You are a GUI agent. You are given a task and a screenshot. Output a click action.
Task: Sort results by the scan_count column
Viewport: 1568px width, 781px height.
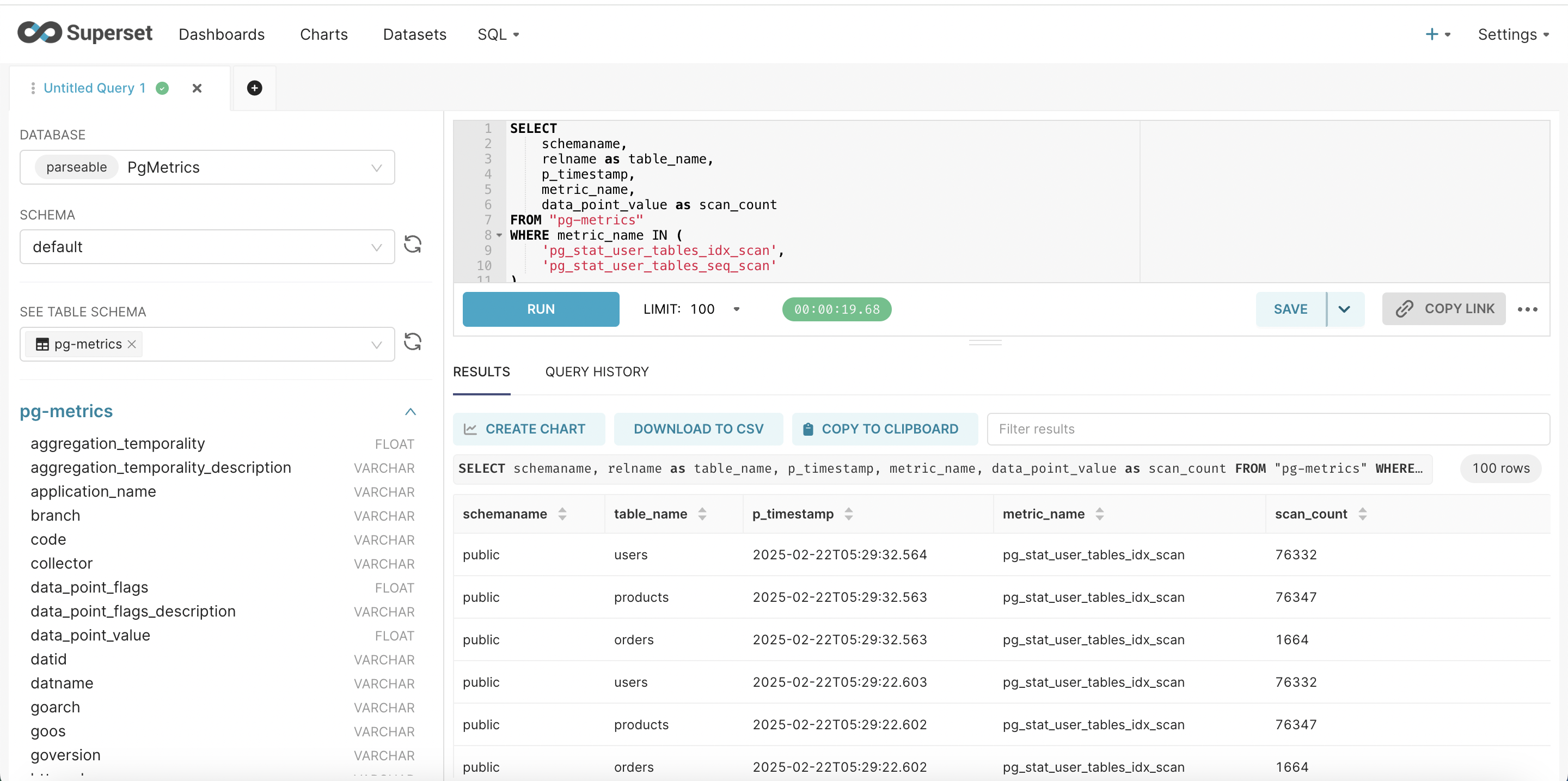click(1362, 514)
